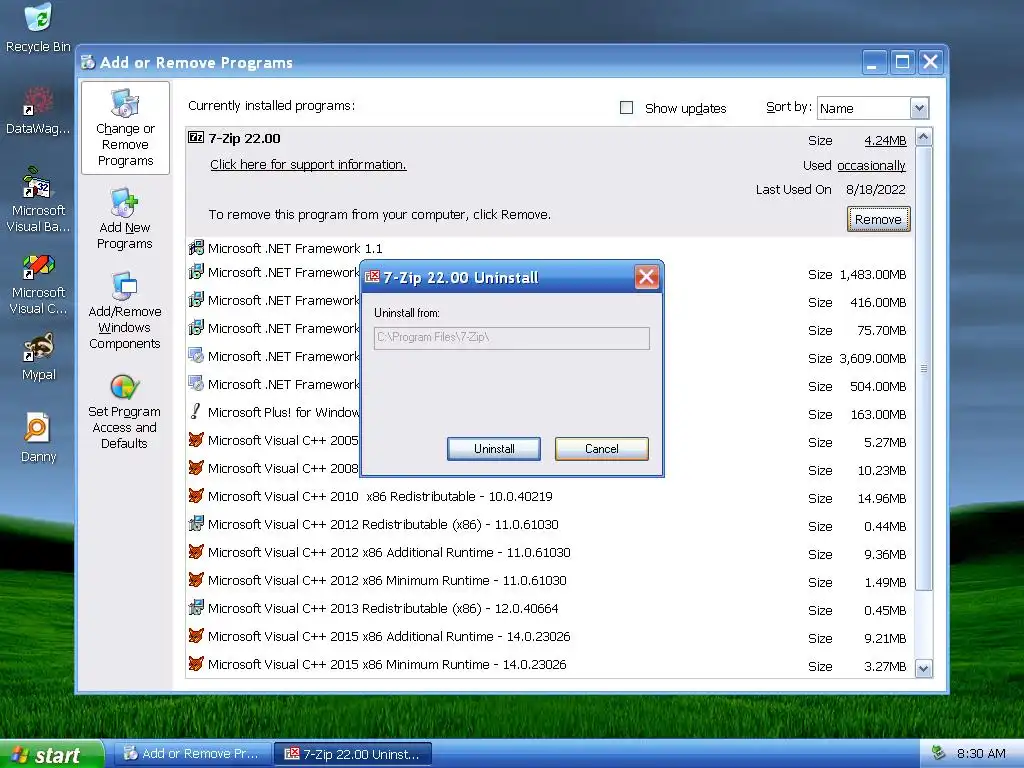Click the program list scrollbar up arrow
This screenshot has width=1024, height=768.
coord(923,136)
